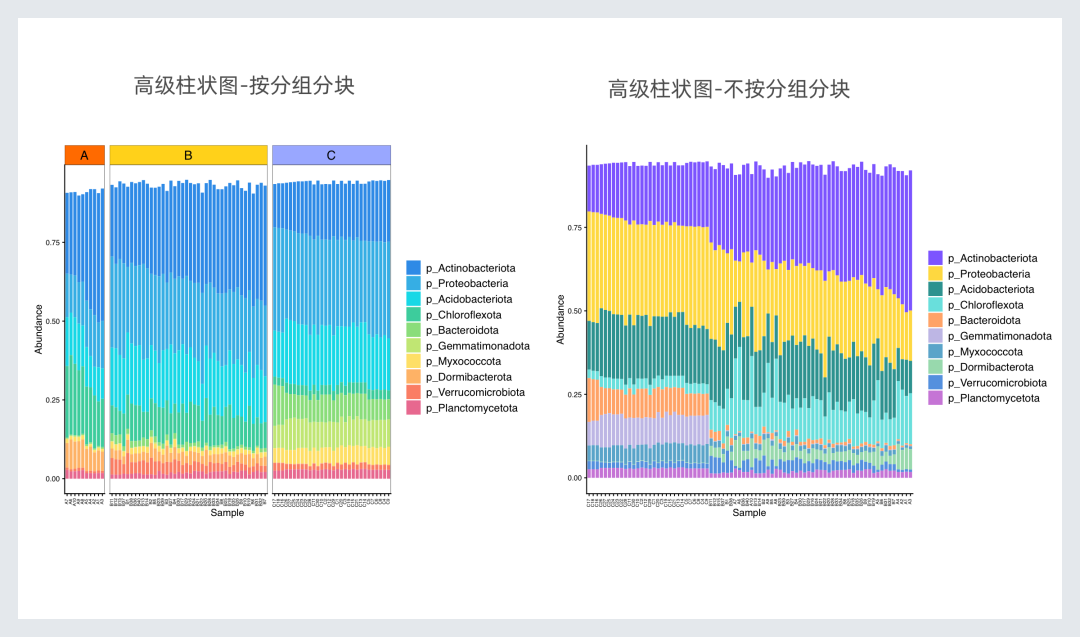Click p_Chloroflexota label text in 按分组分块 legend

tap(464, 315)
